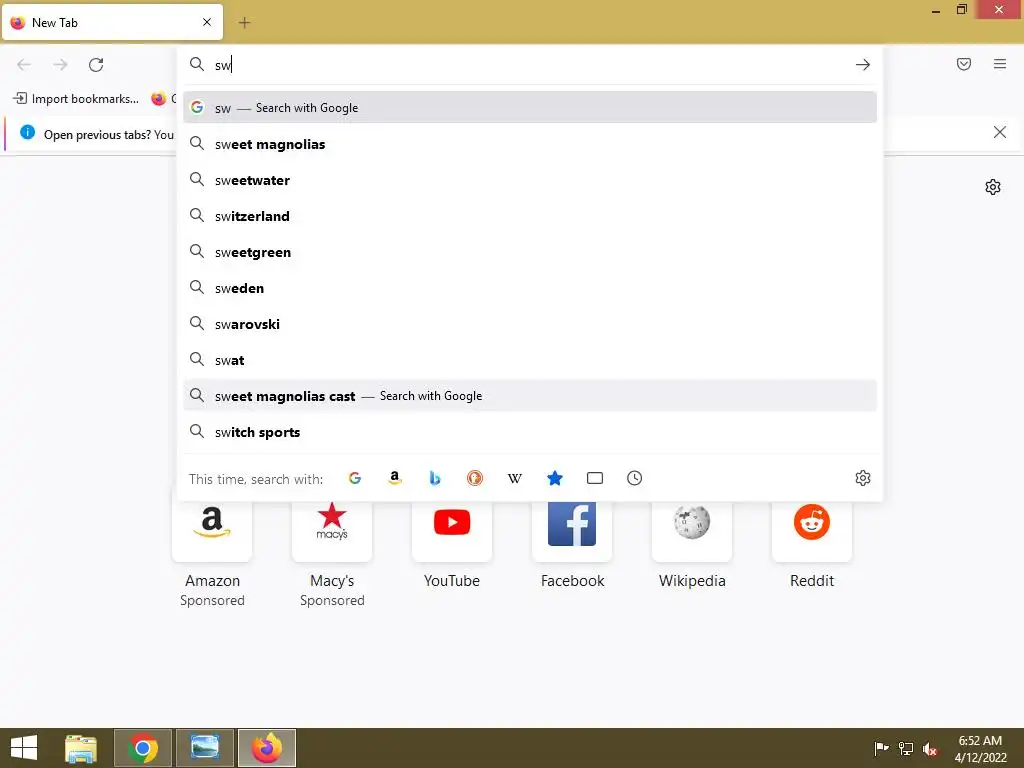The width and height of the screenshot is (1024, 768).
Task: Open a new tab with plus button
Action: [x=244, y=23]
